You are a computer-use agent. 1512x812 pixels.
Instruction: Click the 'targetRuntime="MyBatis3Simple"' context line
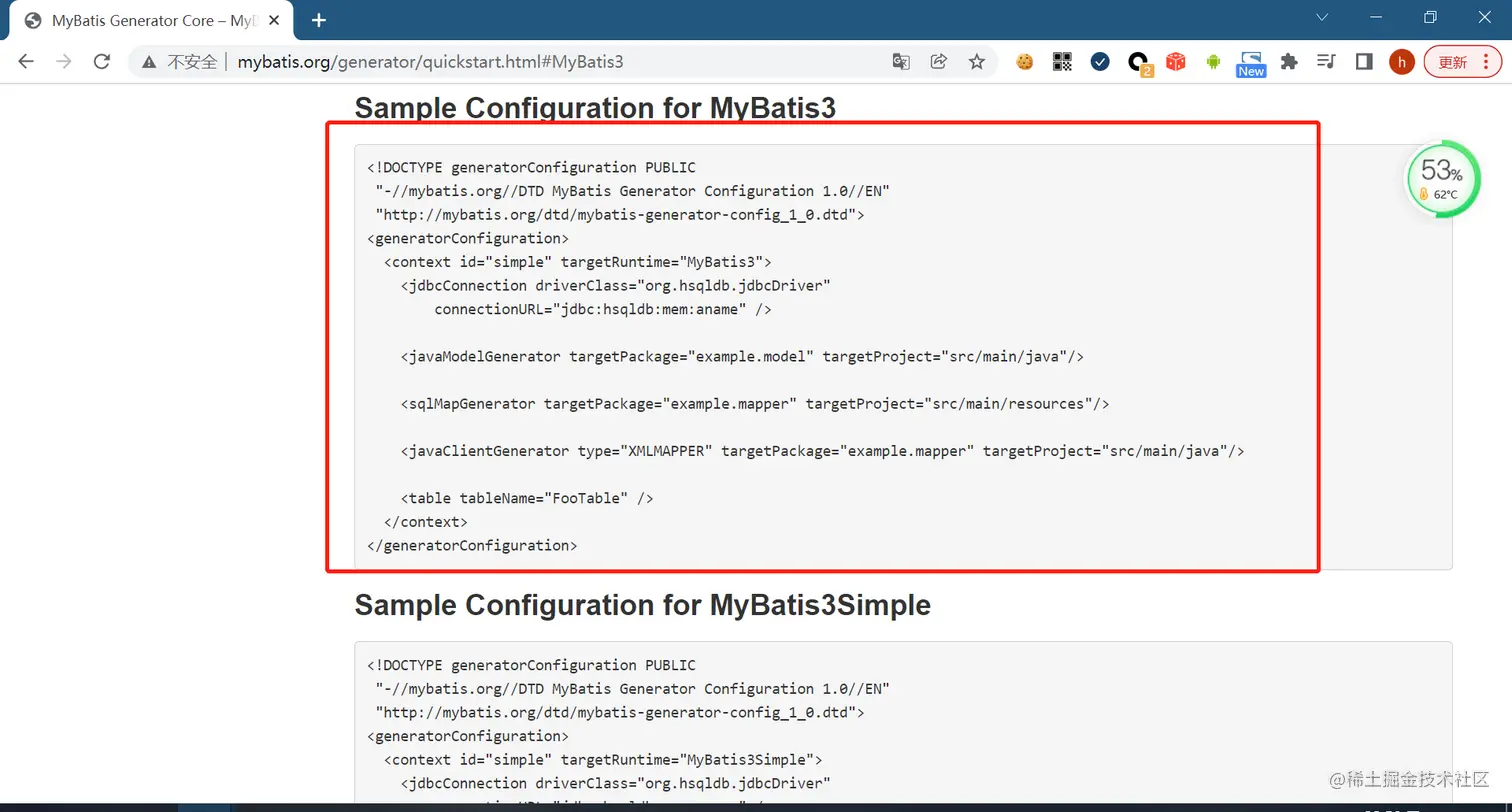[x=602, y=759]
